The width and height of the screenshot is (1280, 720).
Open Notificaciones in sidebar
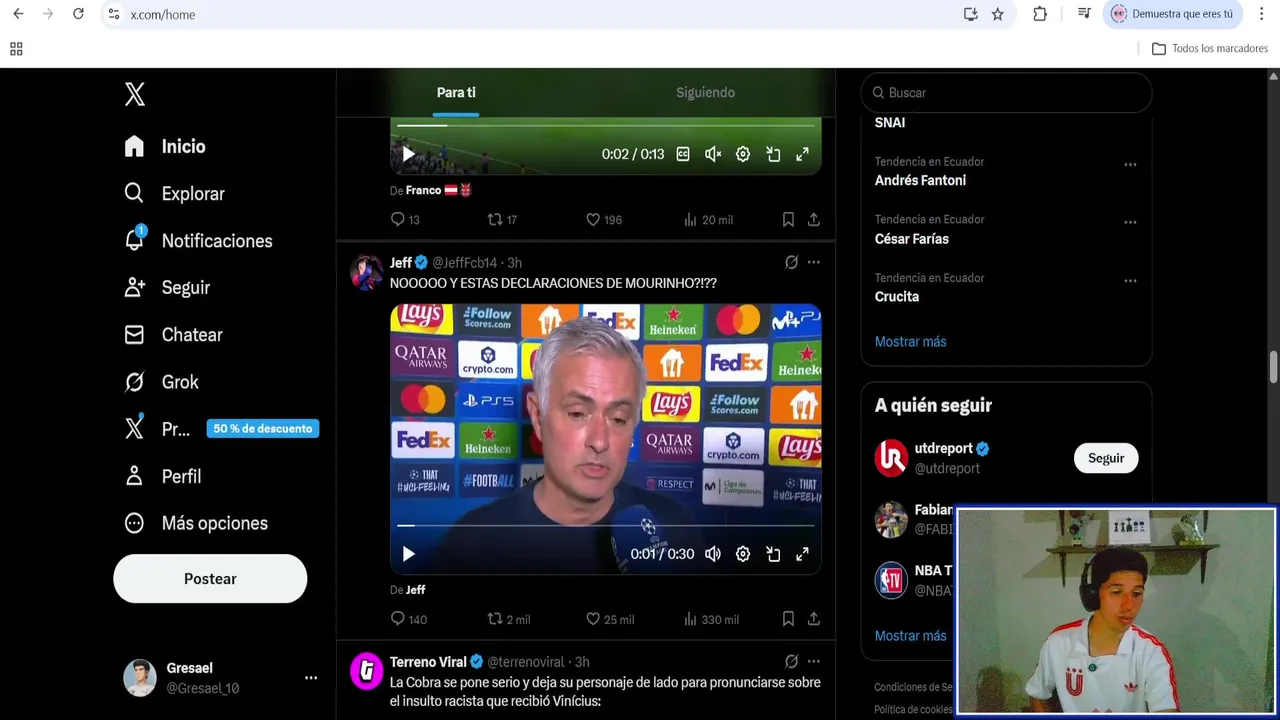198,240
